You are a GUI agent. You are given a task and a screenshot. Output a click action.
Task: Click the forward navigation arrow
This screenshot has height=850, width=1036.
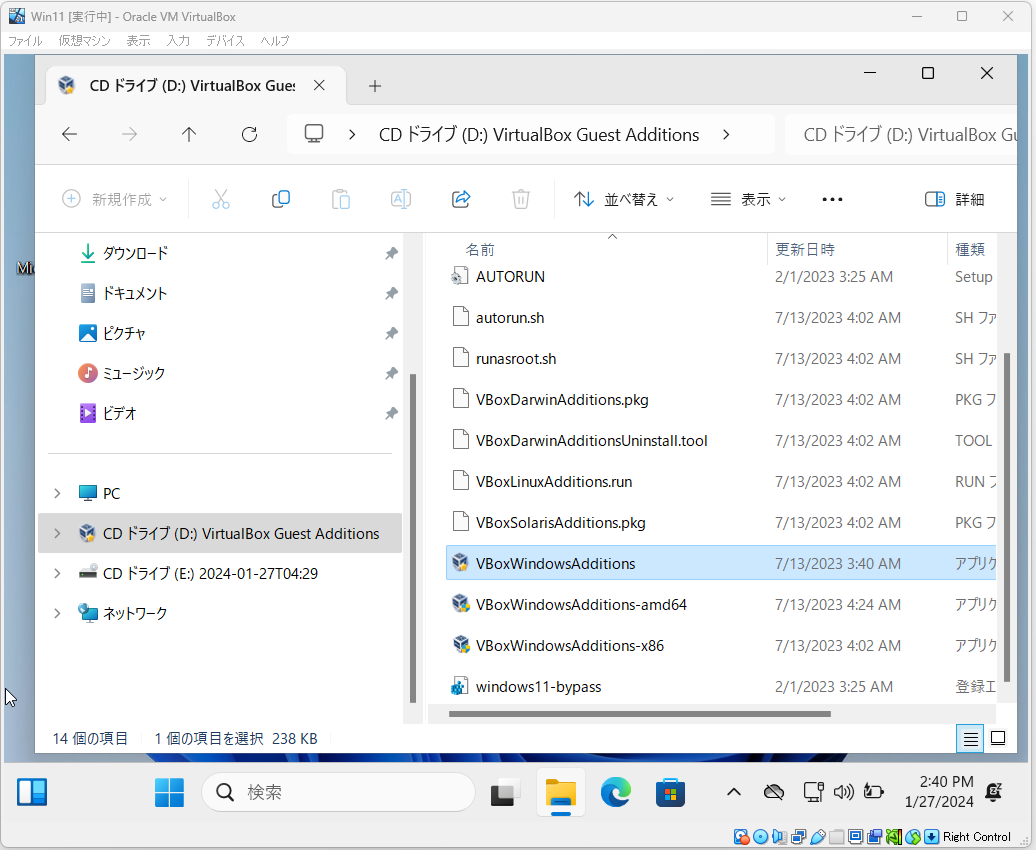(130, 135)
